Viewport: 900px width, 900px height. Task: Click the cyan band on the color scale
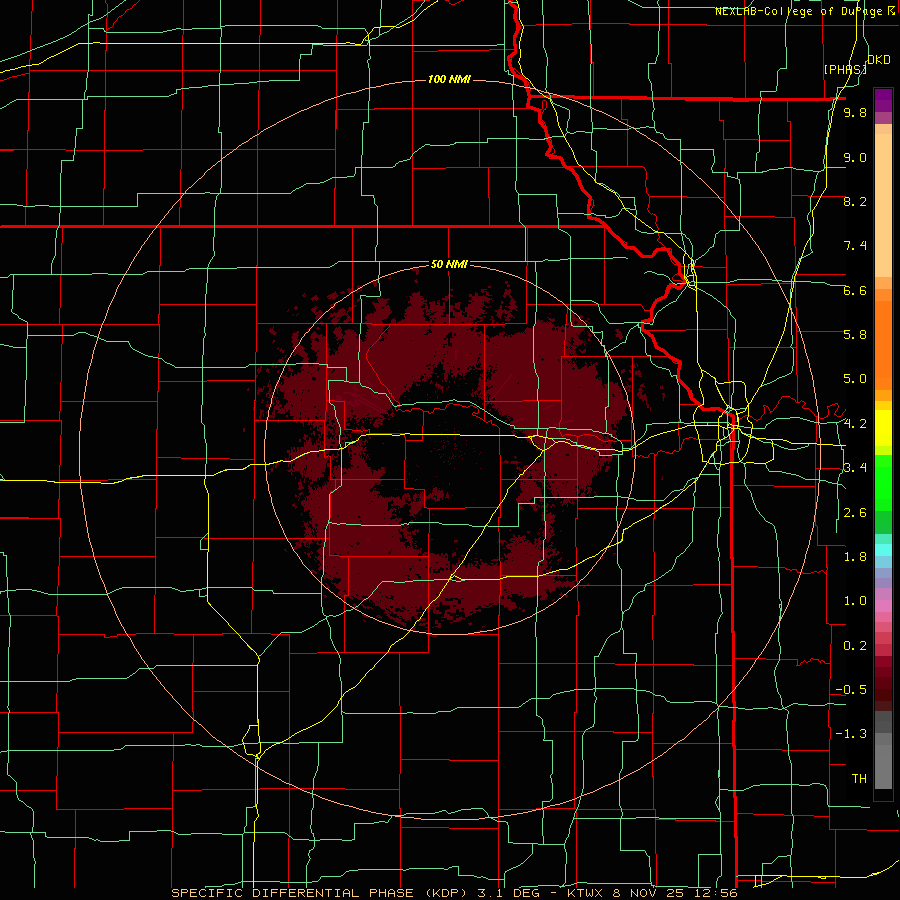(x=883, y=550)
